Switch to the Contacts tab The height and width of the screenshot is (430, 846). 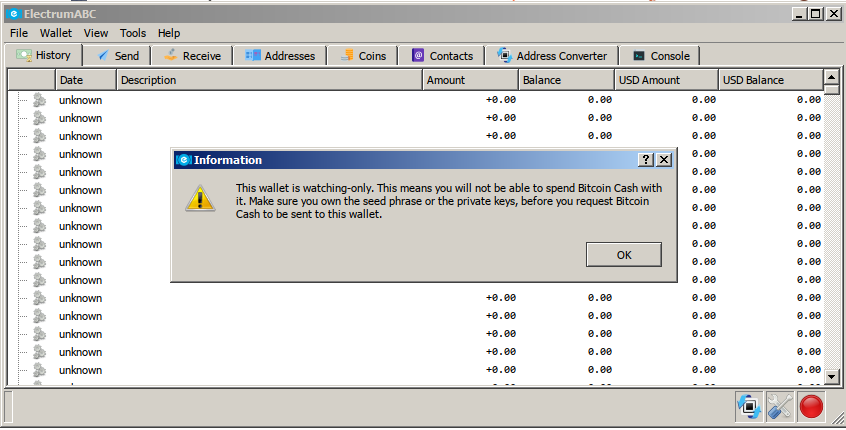tap(441, 56)
